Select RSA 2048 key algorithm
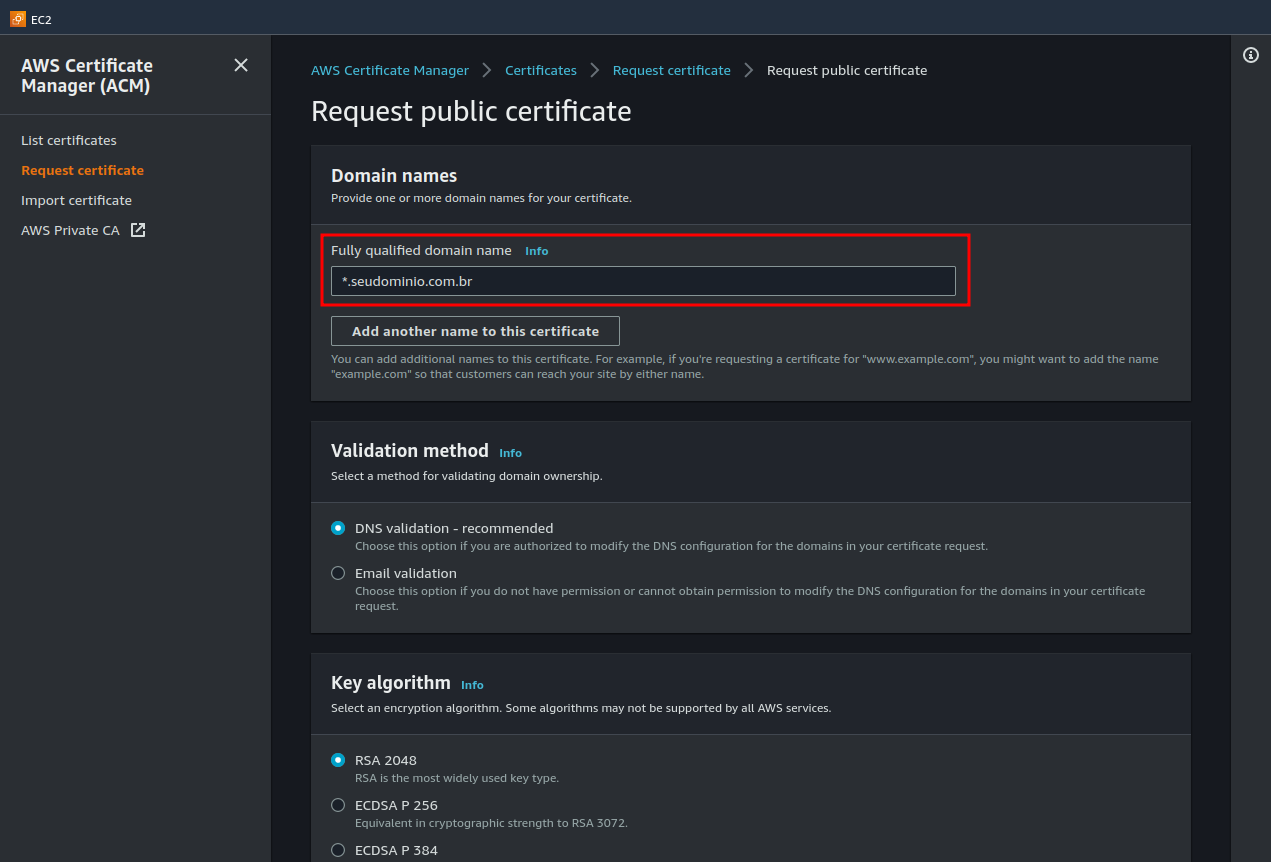This screenshot has height=862, width=1271. pos(338,760)
